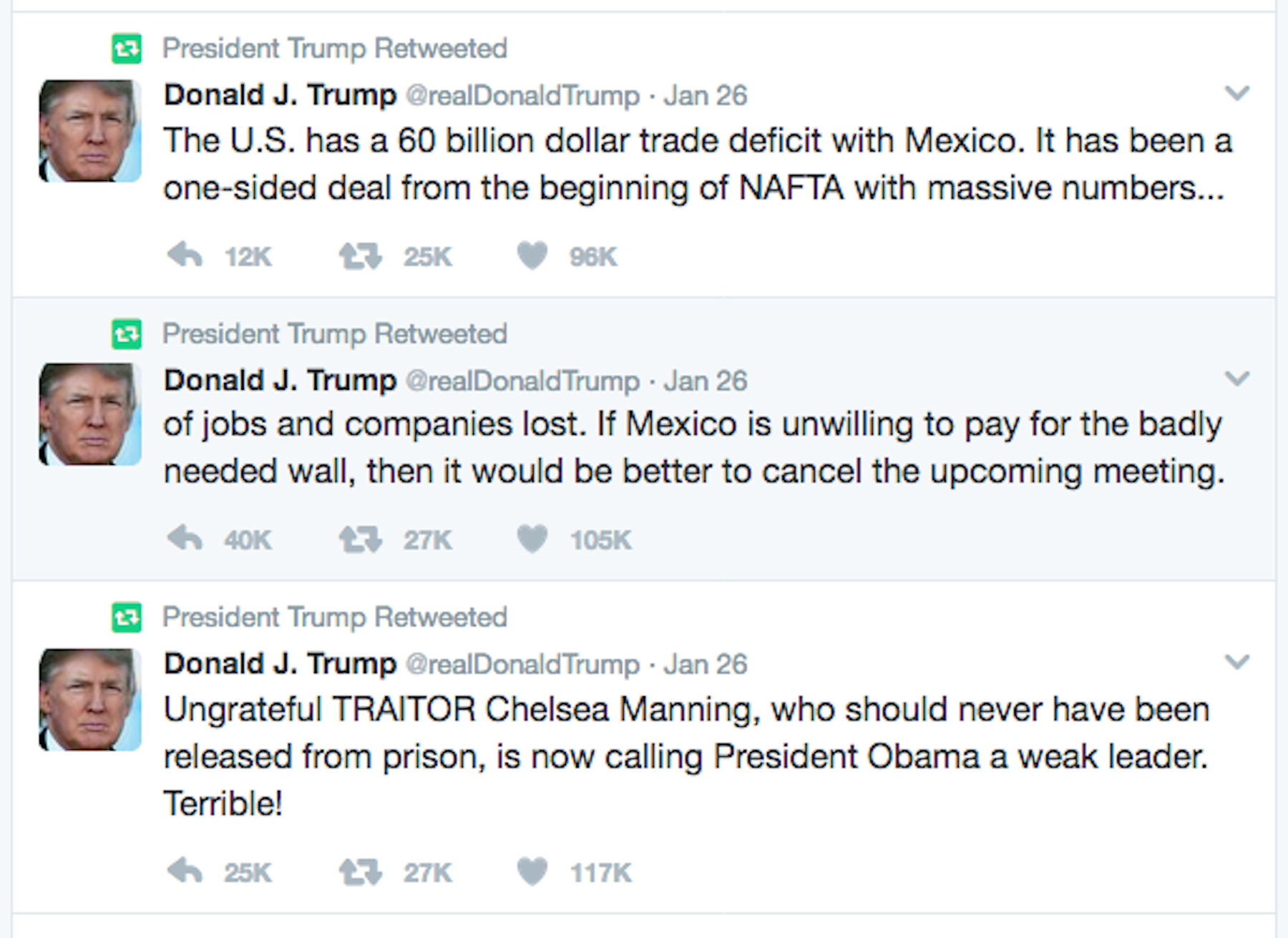
Task: Like the Chelsea Manning tweet
Action: (x=532, y=872)
